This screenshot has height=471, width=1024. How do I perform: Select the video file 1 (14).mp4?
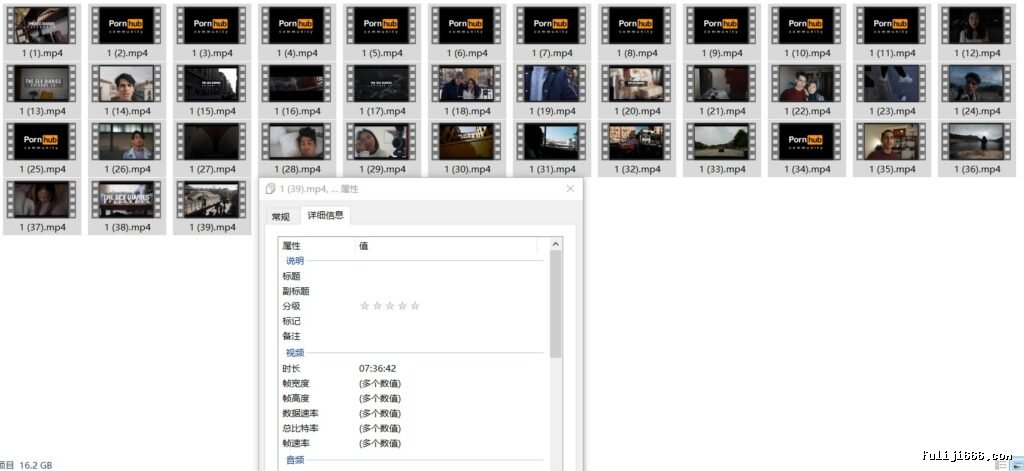pos(127,90)
